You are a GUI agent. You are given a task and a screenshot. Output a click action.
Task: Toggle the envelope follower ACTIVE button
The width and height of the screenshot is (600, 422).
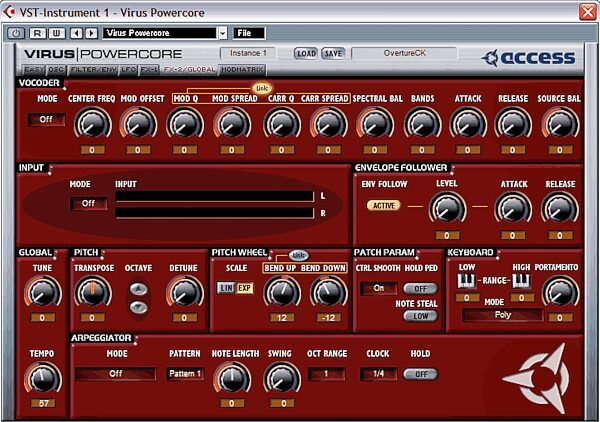click(384, 206)
